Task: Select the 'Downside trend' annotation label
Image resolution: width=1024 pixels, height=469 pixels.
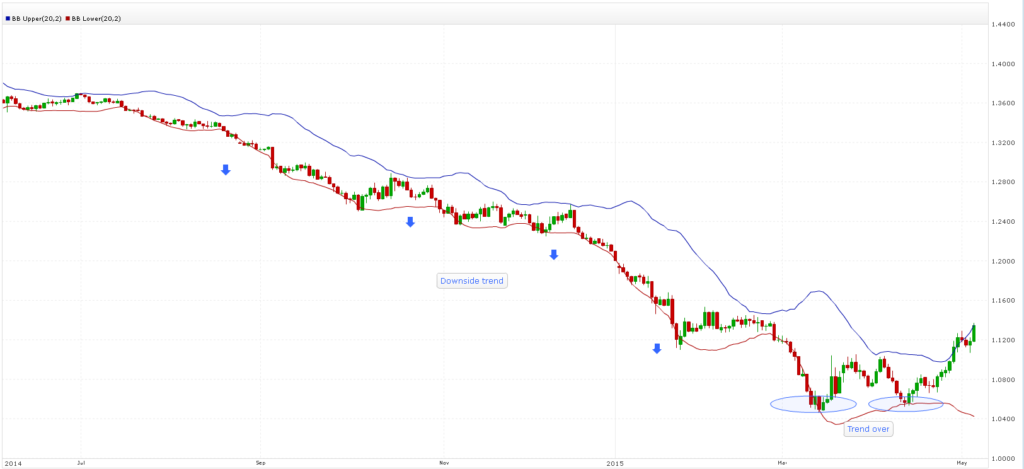Action: click(472, 281)
